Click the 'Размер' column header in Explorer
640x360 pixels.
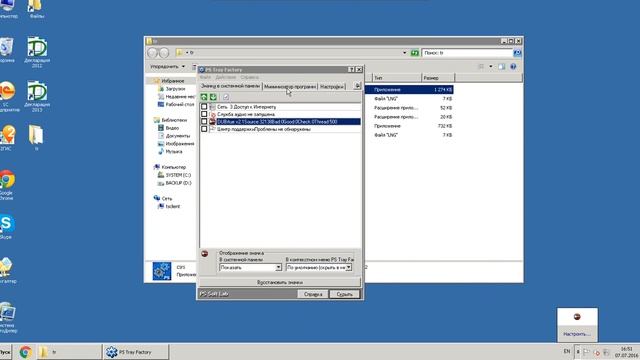click(x=438, y=78)
